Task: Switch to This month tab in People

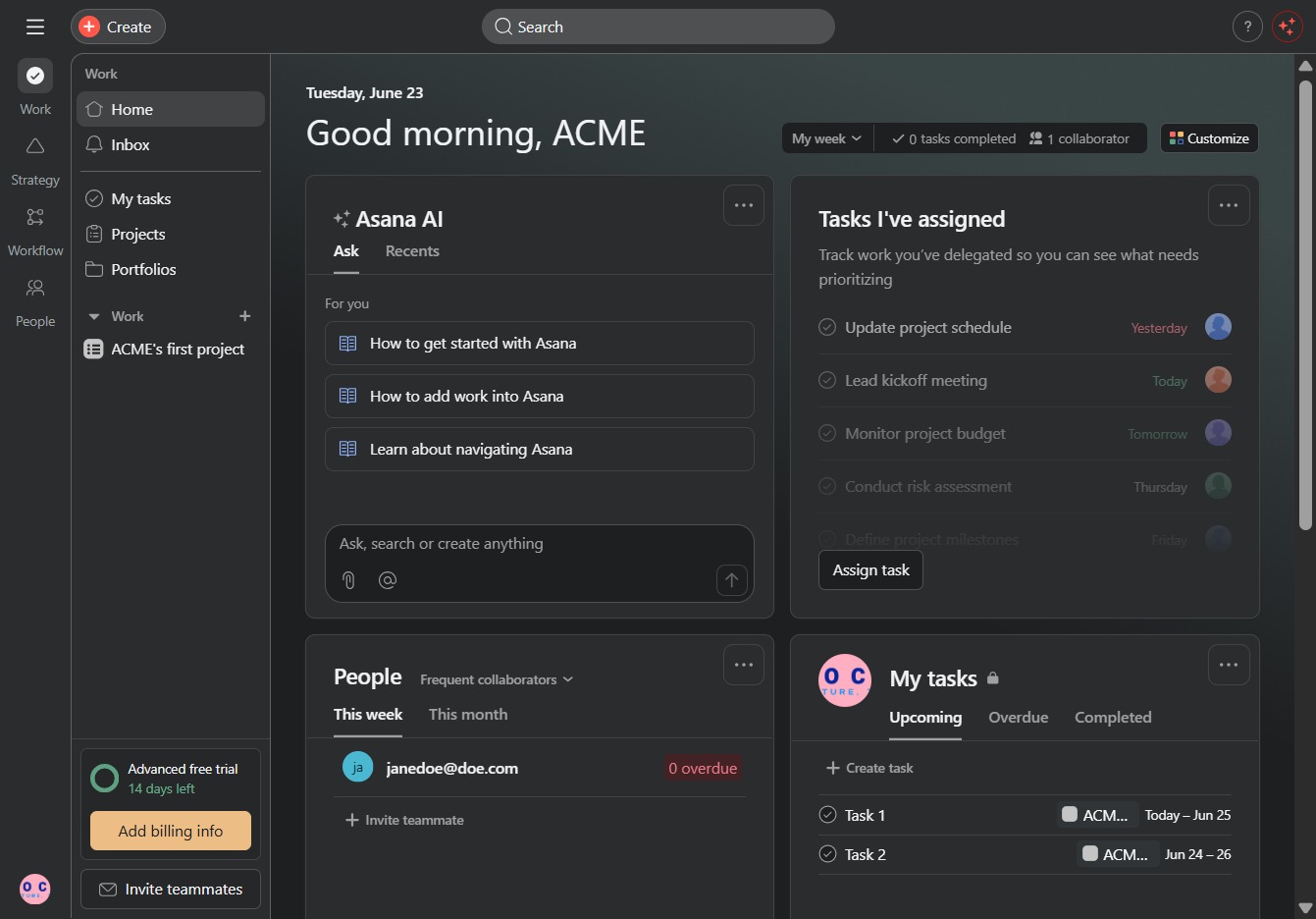Action: click(x=468, y=715)
